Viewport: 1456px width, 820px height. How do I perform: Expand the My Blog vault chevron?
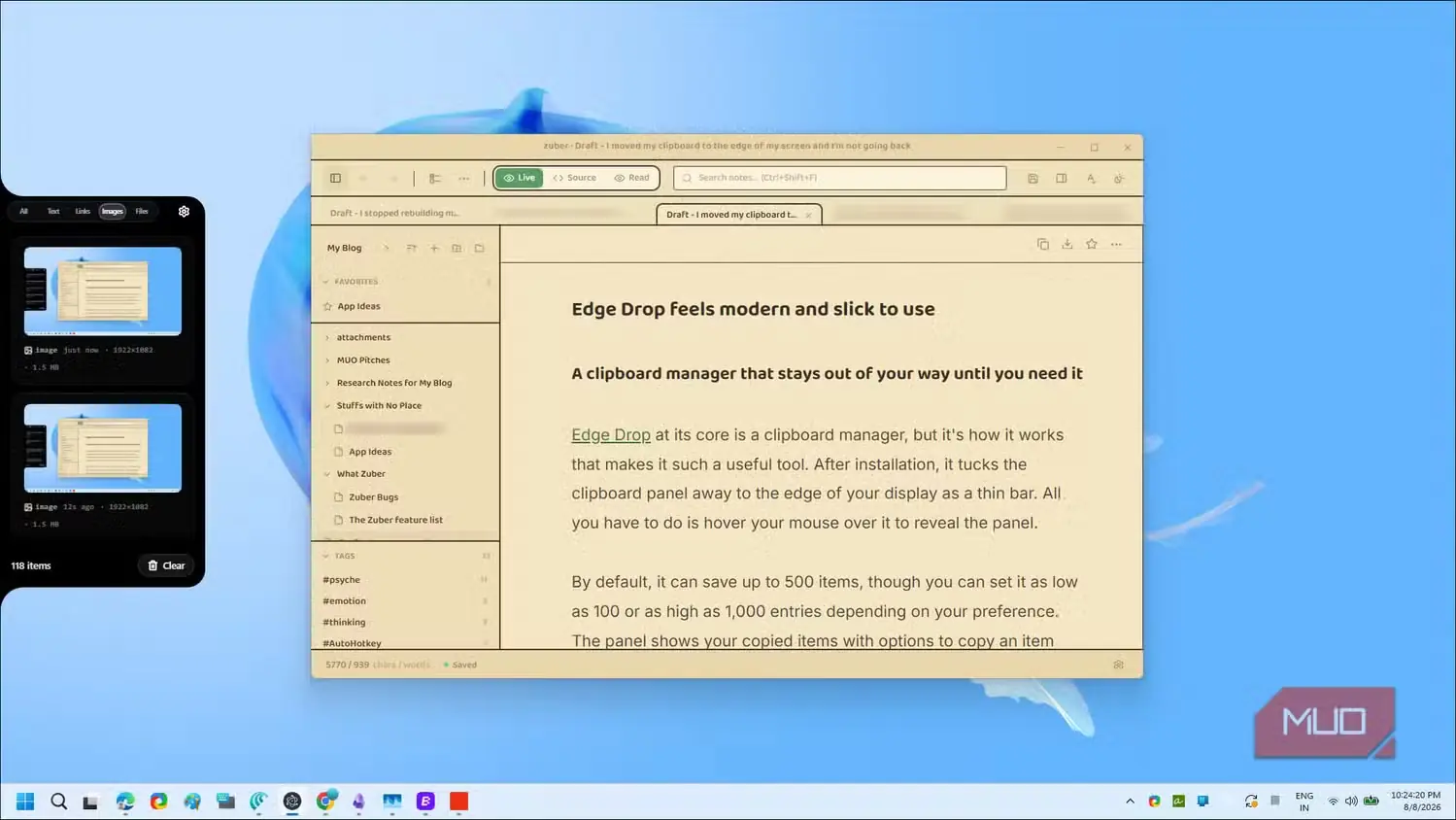click(x=386, y=248)
